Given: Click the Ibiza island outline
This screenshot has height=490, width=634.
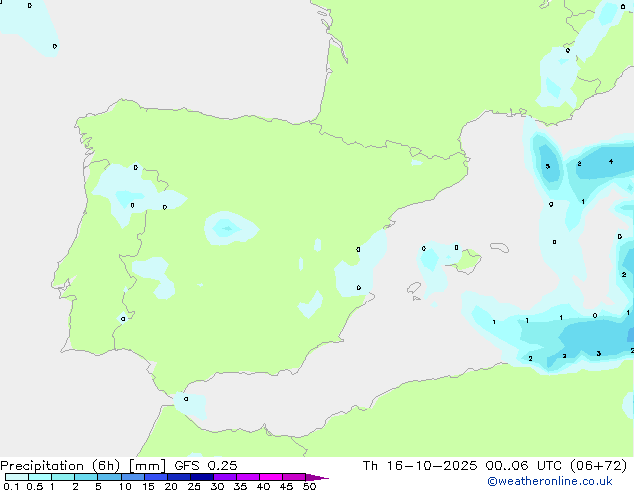Looking at the screenshot, I should click(x=414, y=288).
